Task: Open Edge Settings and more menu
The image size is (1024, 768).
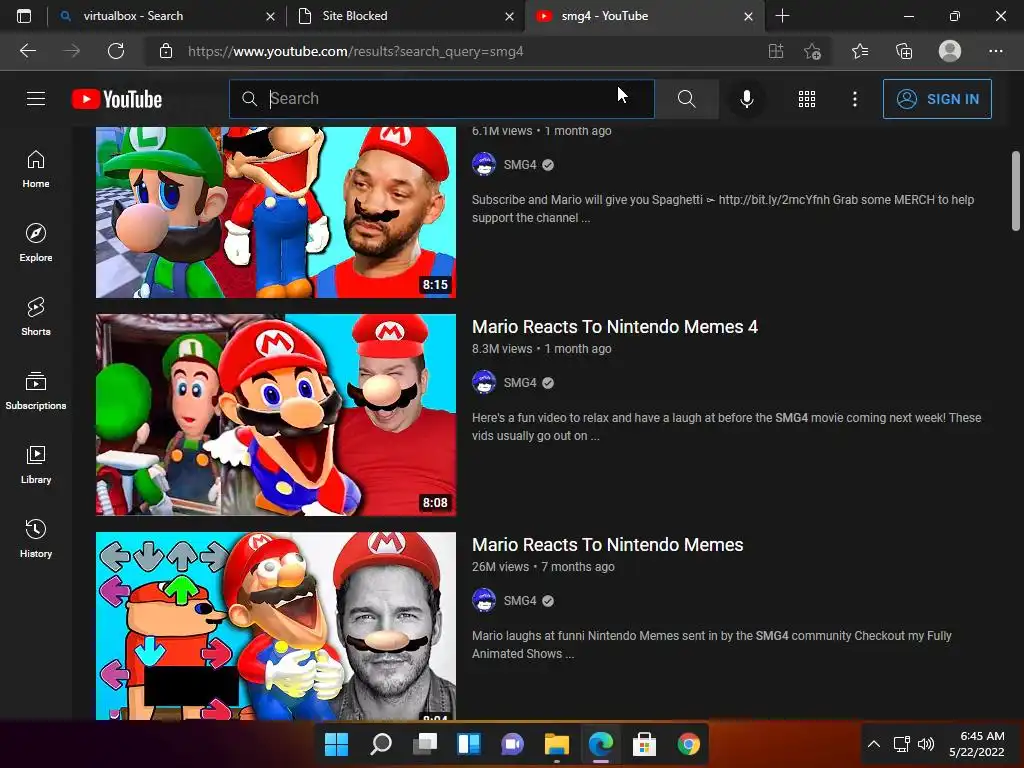Action: (x=995, y=51)
